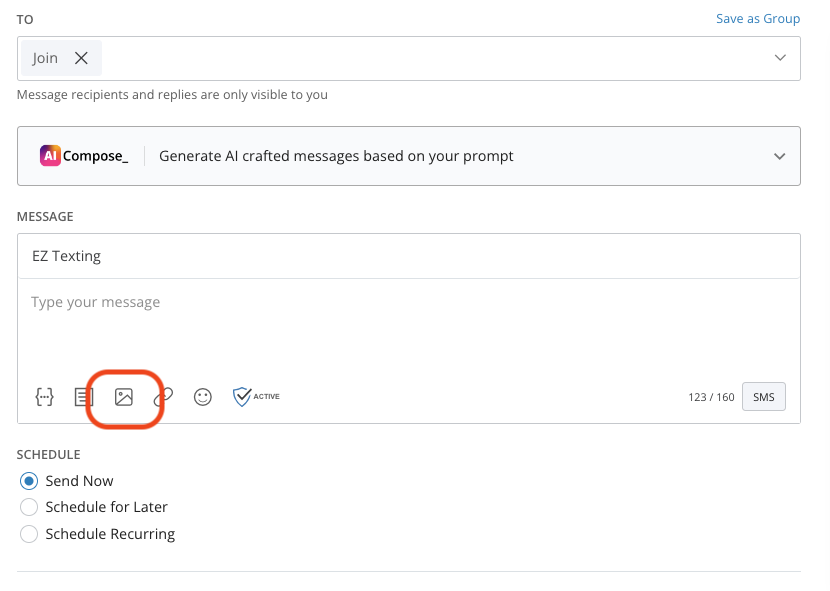Click the 123/160 character counter
Screen dimensions: 830x591
tap(712, 396)
